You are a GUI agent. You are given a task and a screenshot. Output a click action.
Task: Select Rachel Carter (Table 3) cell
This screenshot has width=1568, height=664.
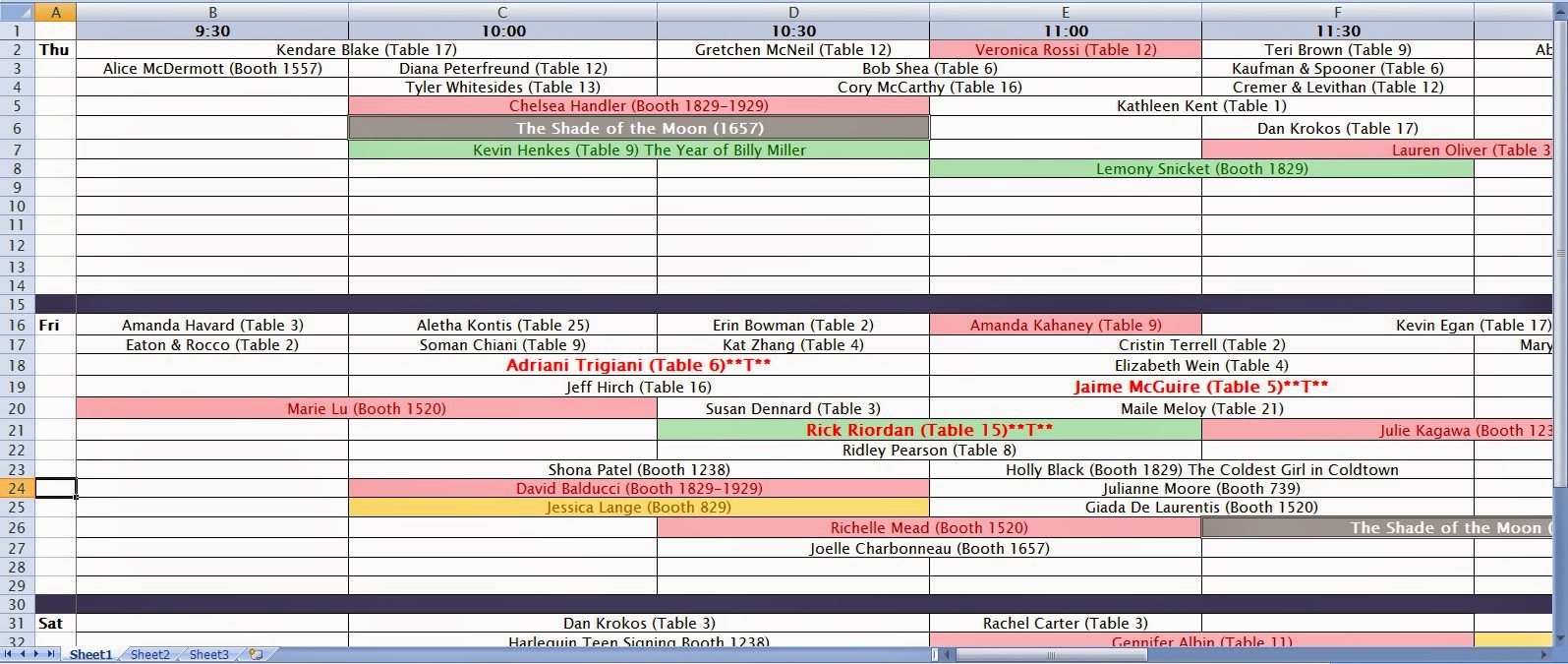pyautogui.click(x=1066, y=623)
